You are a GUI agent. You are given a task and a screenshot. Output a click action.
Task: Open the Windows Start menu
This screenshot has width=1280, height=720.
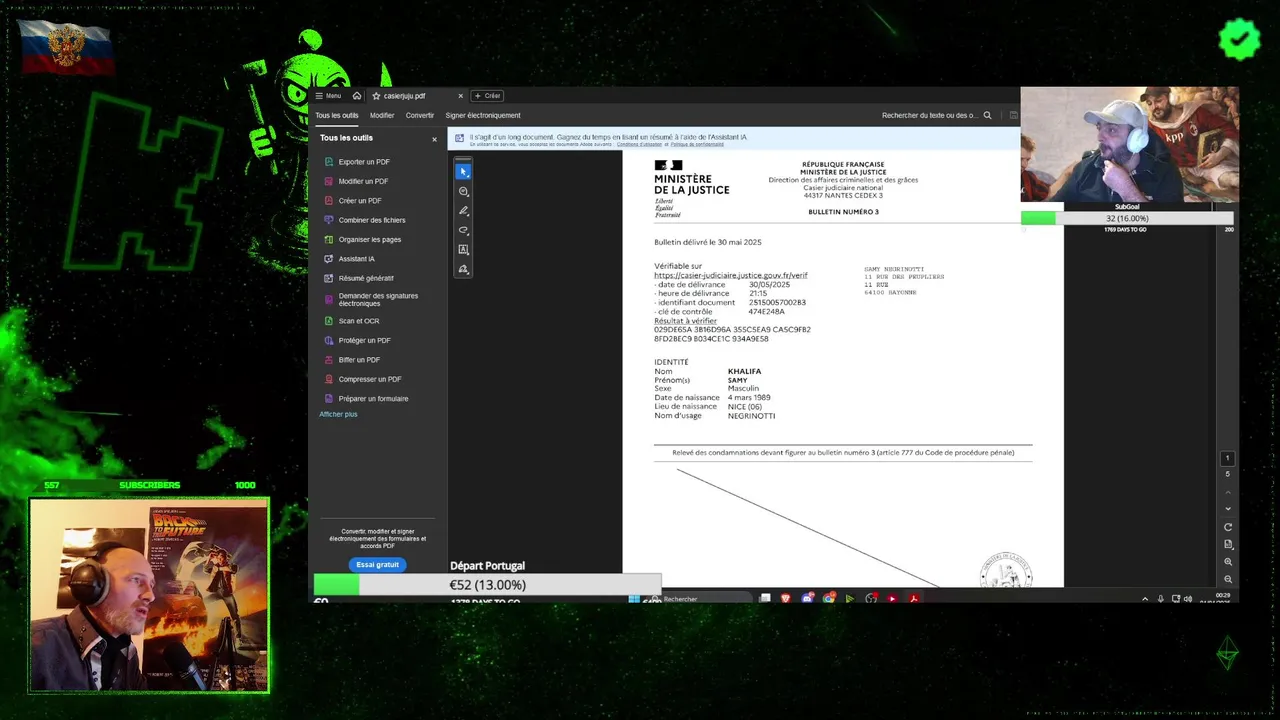point(633,599)
